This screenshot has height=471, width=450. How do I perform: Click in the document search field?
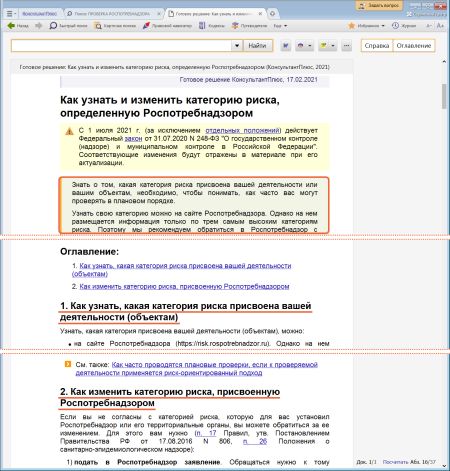tap(121, 46)
